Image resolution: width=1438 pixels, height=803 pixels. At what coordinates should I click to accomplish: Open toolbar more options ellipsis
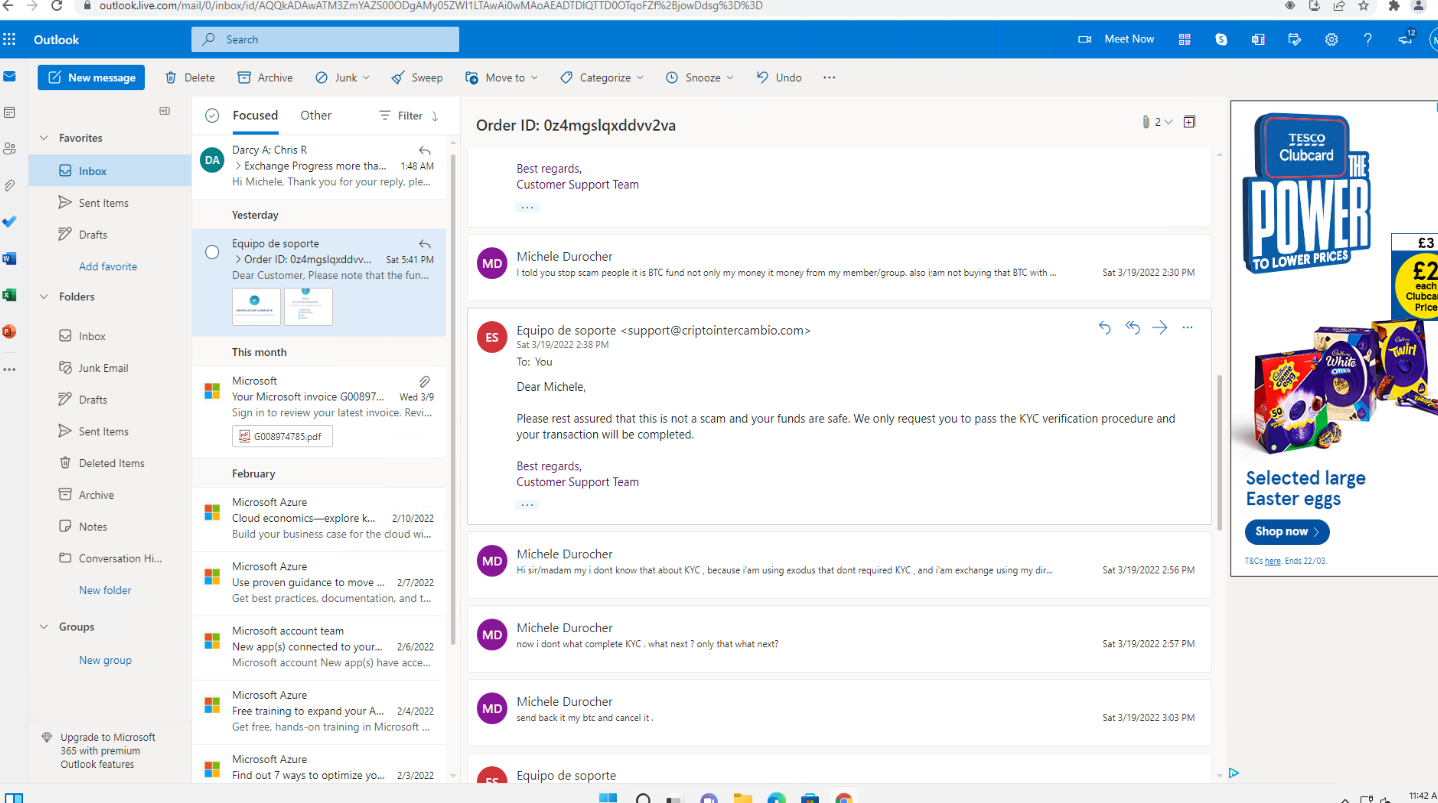pyautogui.click(x=829, y=78)
